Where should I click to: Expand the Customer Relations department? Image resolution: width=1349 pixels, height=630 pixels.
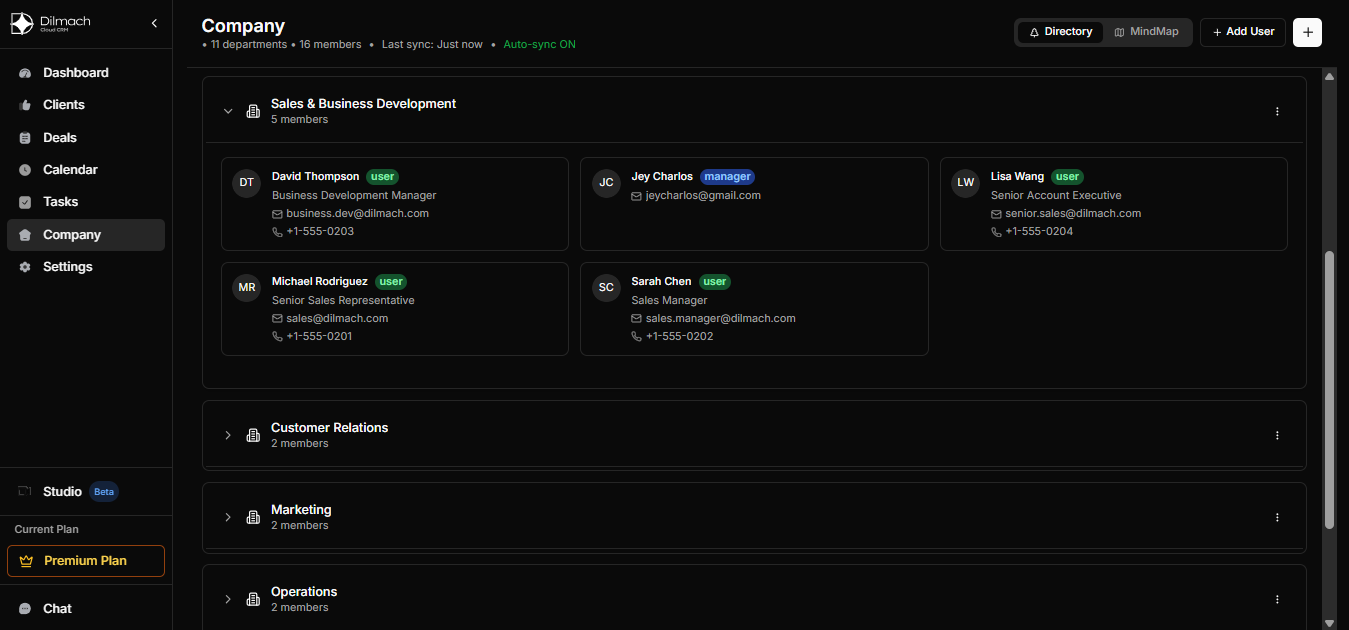click(x=228, y=435)
